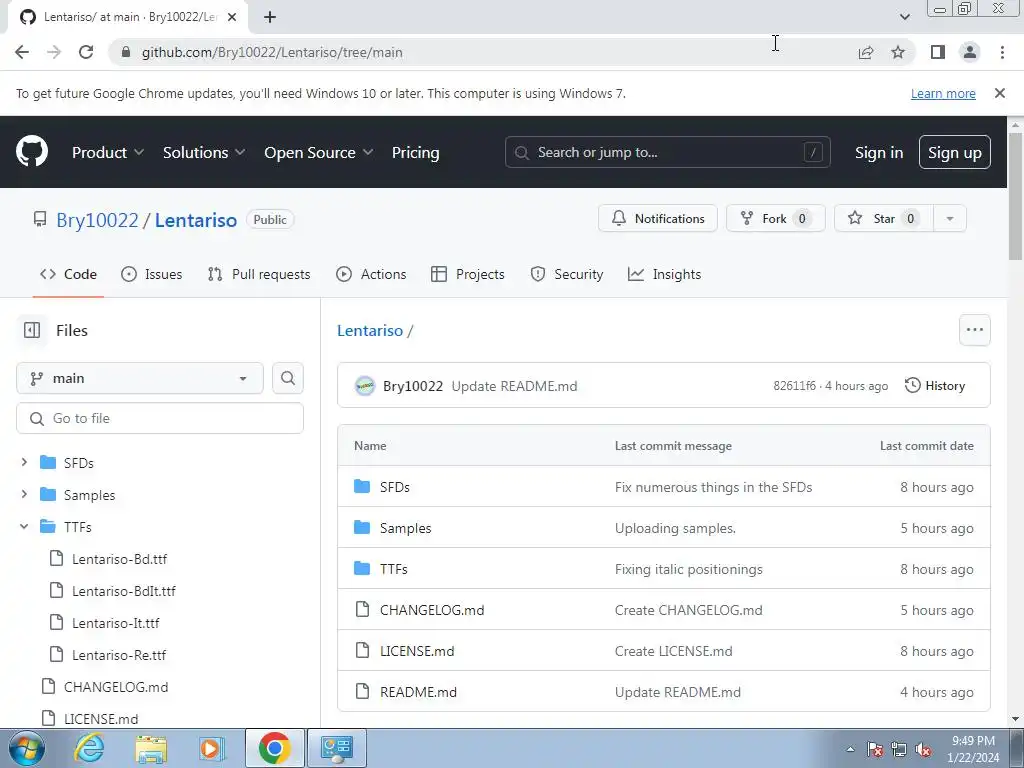This screenshot has height=768, width=1024.
Task: Click the Pricing link
Action: (x=415, y=152)
